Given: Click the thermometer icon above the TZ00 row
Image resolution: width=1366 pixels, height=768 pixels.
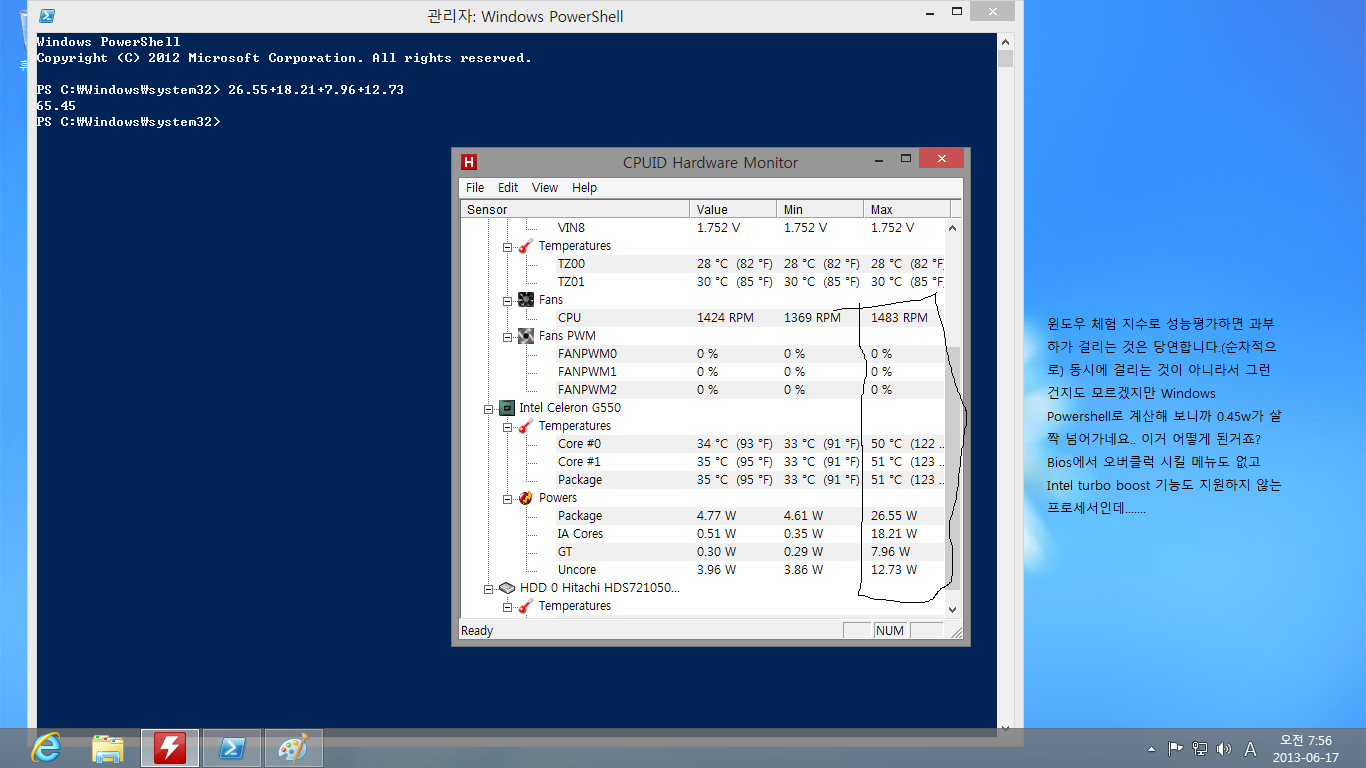Looking at the screenshot, I should click(524, 246).
